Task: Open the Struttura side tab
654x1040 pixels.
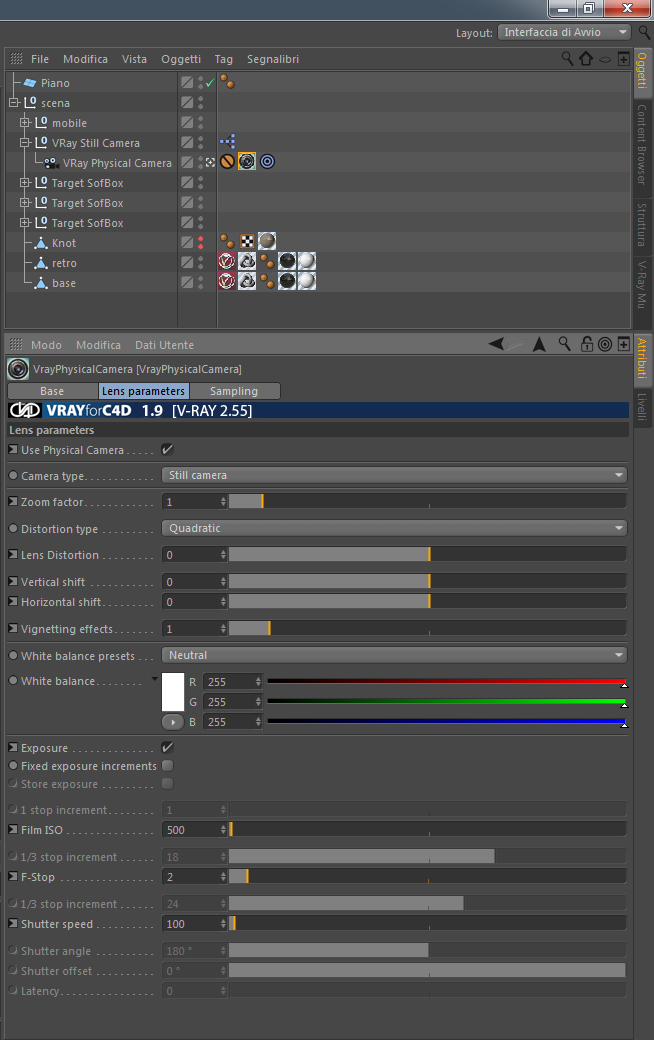Action: [642, 225]
